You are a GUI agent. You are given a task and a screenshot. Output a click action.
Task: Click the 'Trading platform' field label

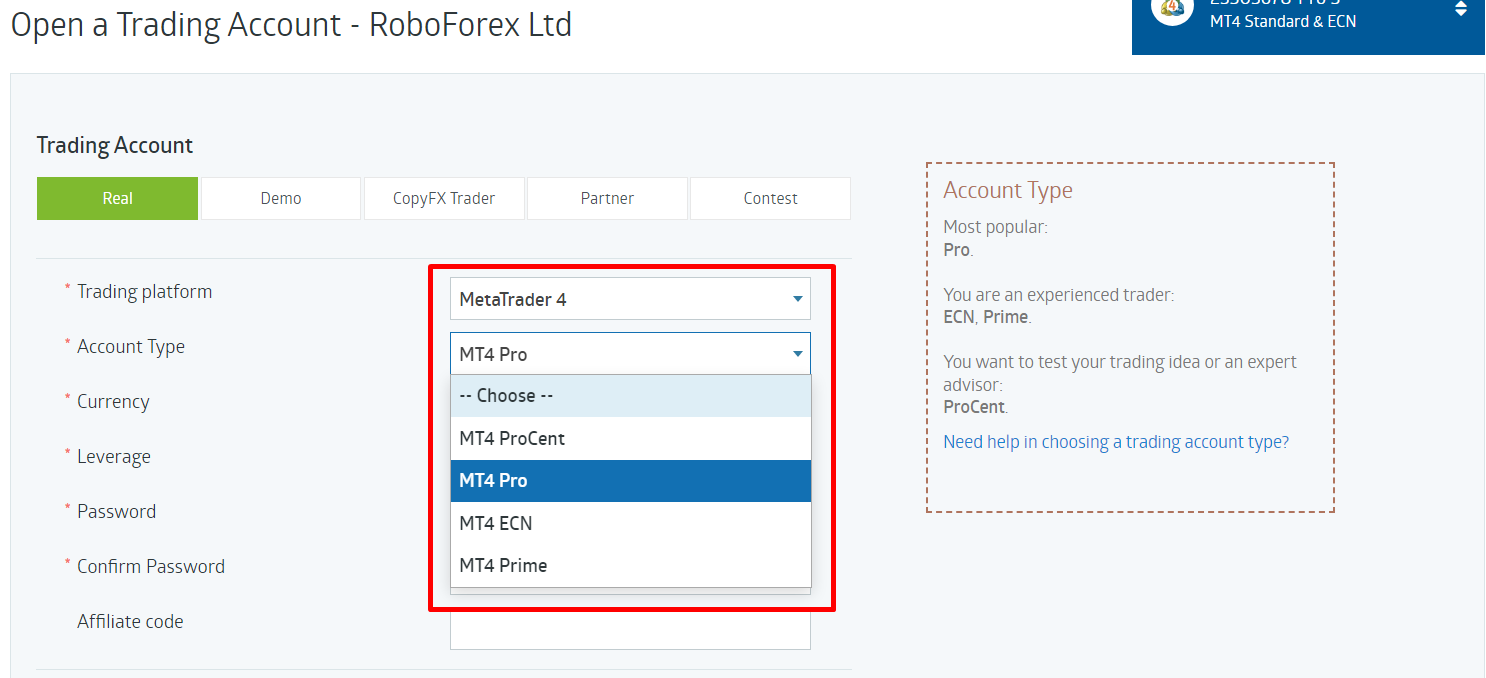tap(145, 292)
